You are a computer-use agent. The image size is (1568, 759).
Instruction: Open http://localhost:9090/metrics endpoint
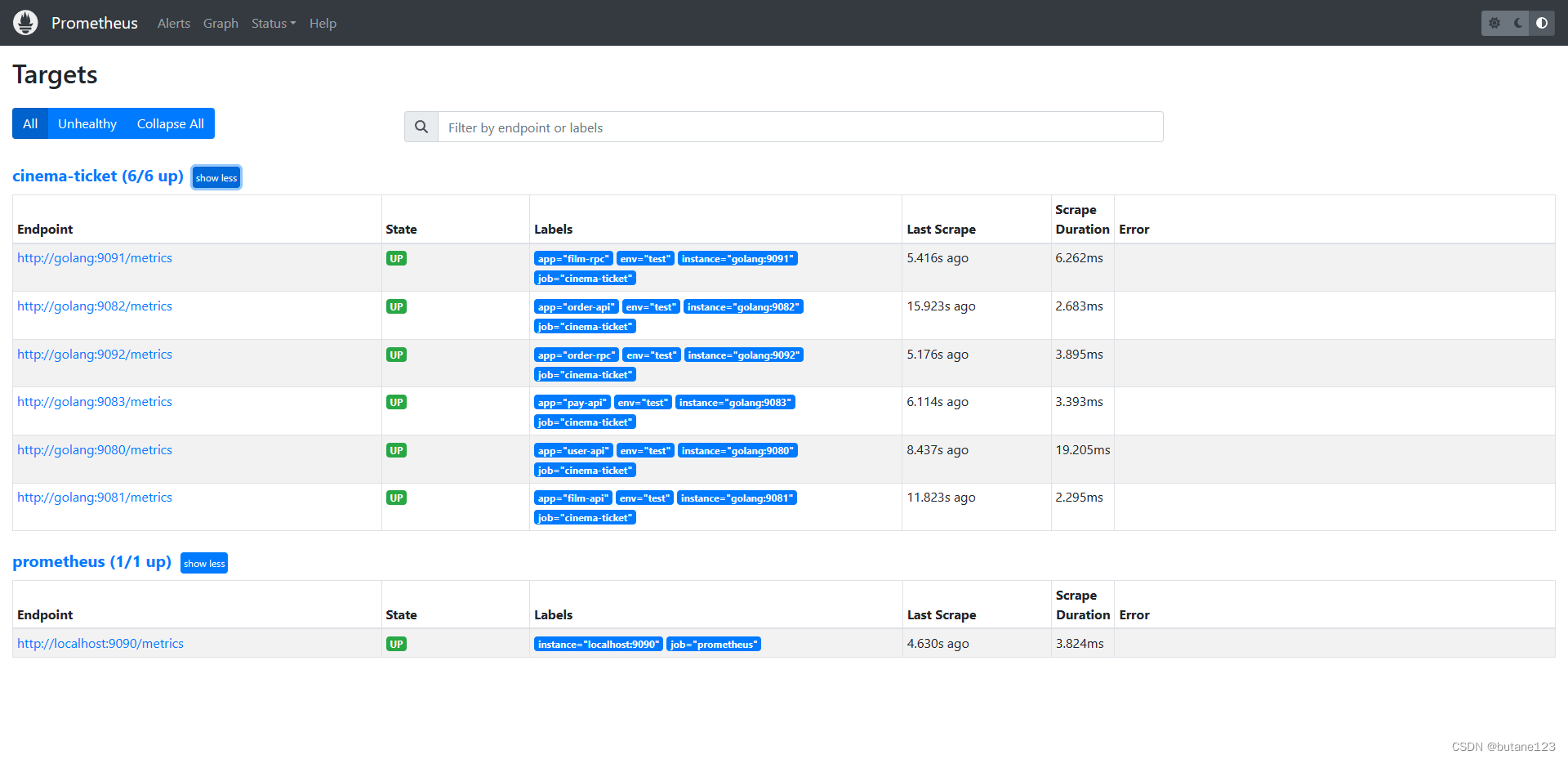click(x=100, y=644)
